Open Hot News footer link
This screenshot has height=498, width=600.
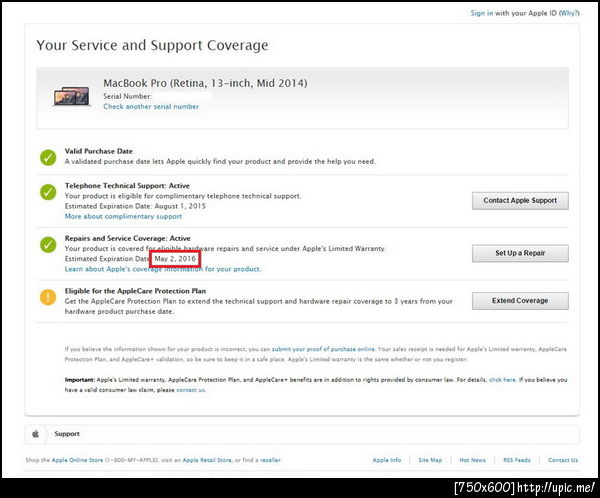(x=472, y=460)
